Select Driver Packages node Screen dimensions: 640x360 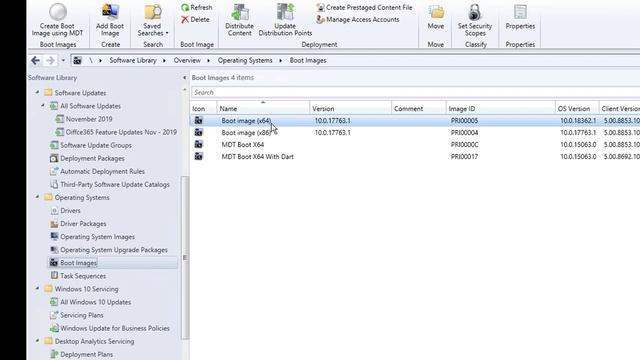pyautogui.click(x=83, y=224)
